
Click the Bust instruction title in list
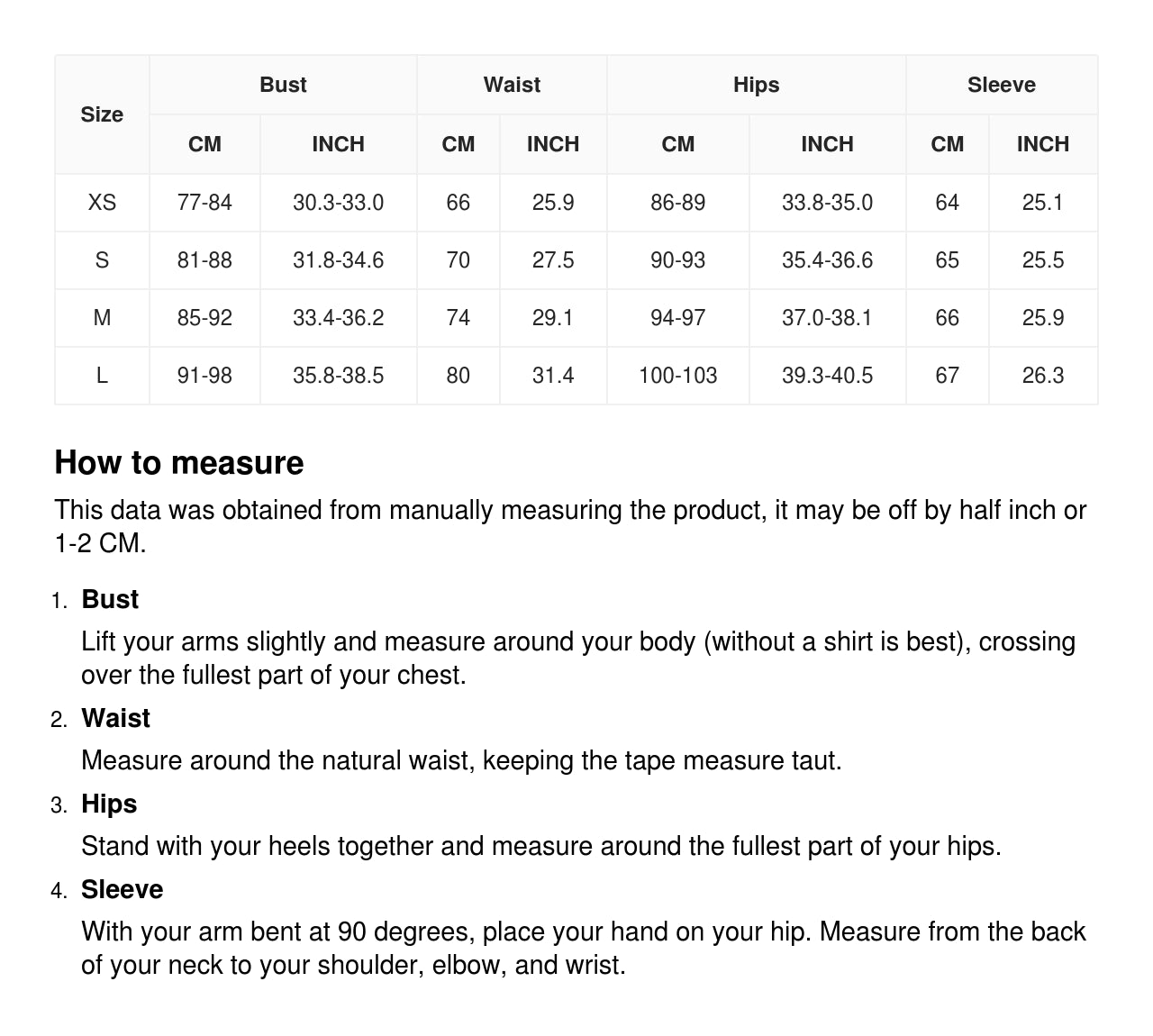tap(110, 599)
